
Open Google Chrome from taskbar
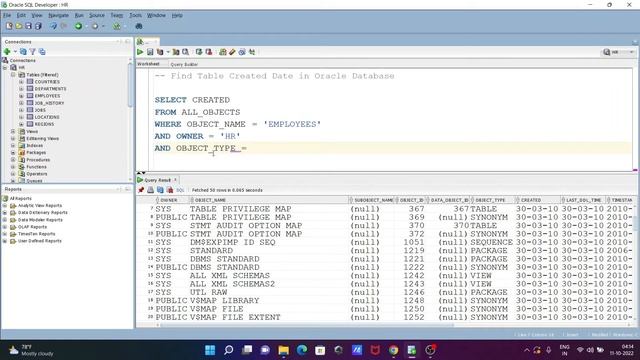pos(393,350)
